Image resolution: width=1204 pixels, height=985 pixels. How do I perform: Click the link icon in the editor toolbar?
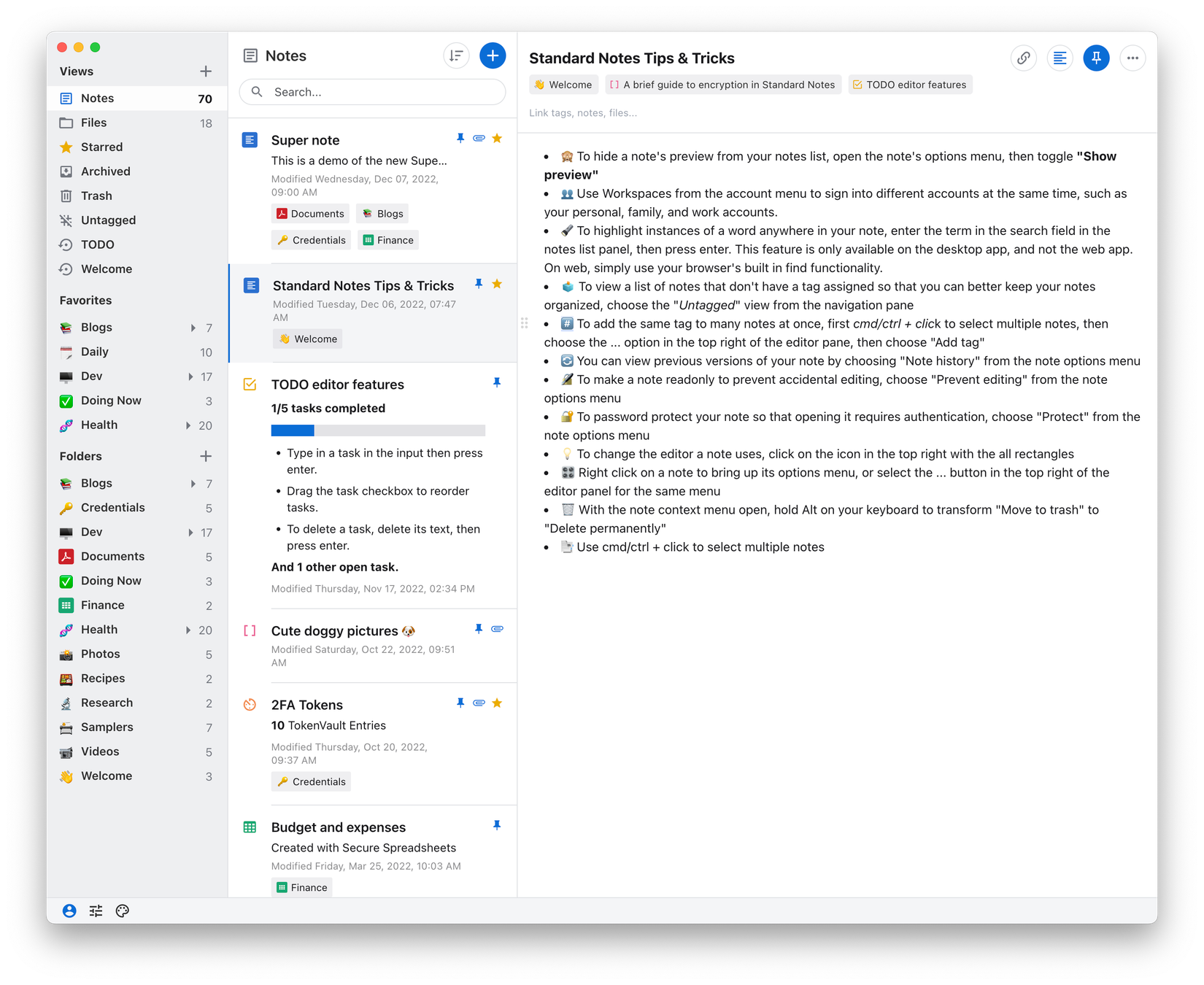(1023, 58)
